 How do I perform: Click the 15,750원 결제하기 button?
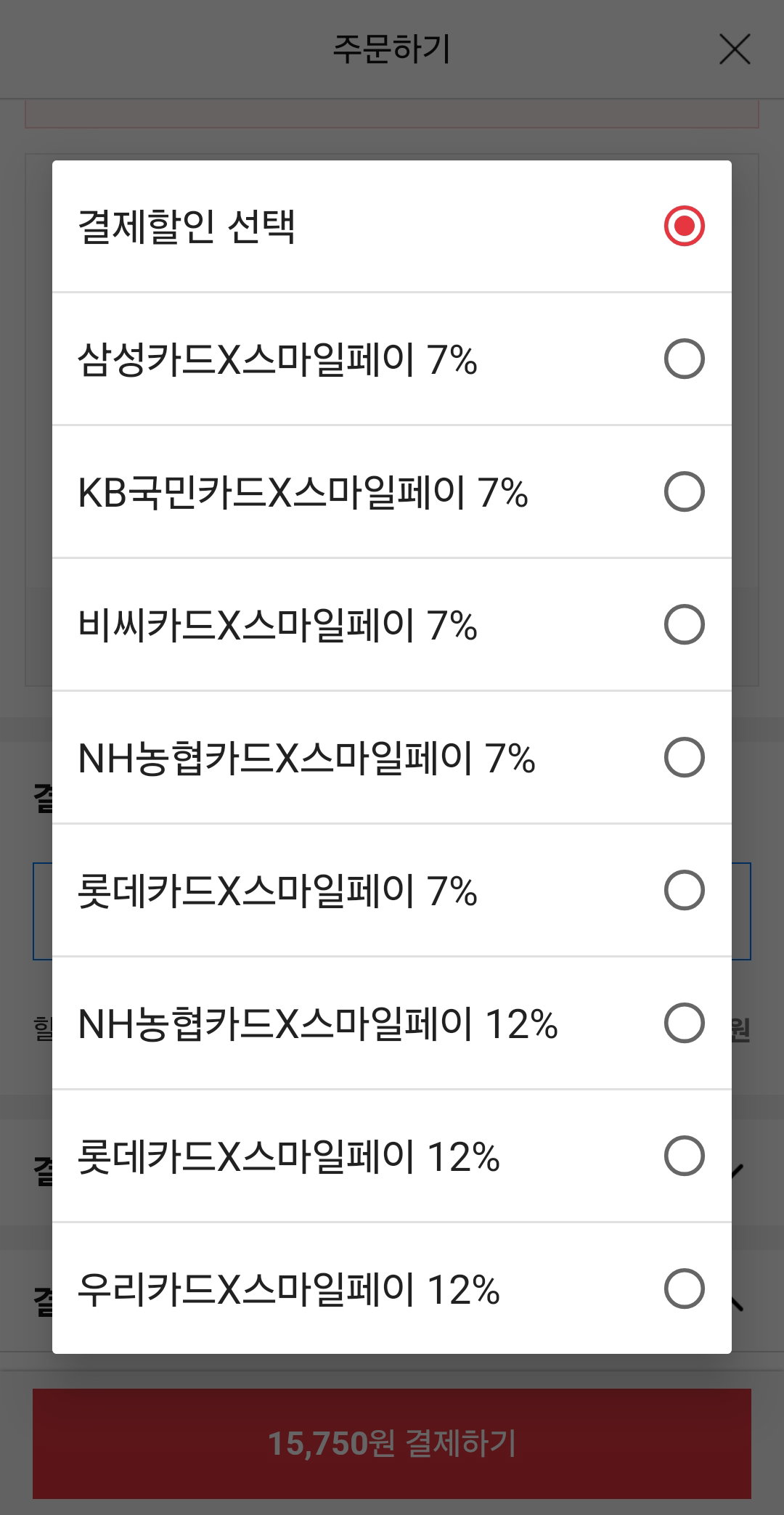click(392, 1443)
